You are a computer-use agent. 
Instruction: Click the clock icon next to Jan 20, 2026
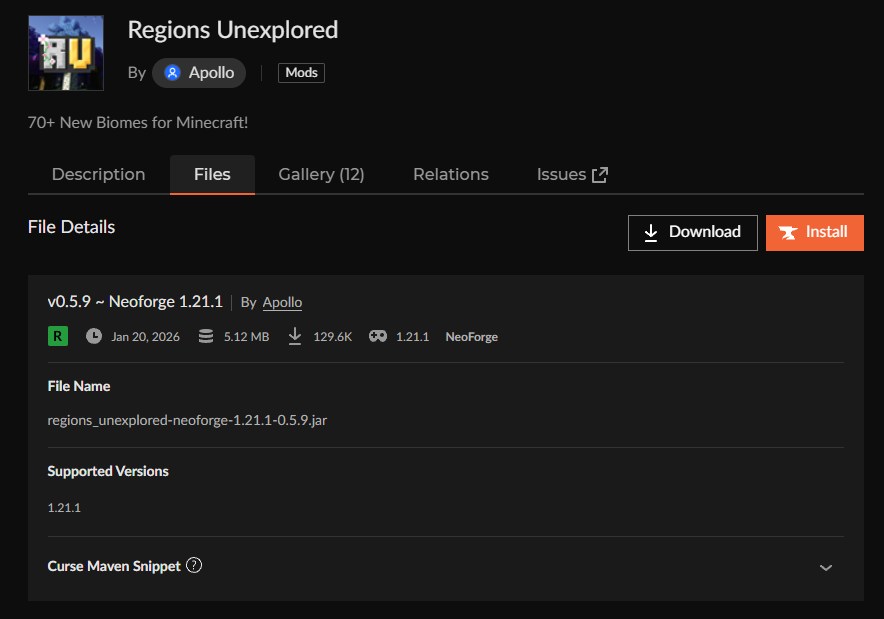point(94,336)
